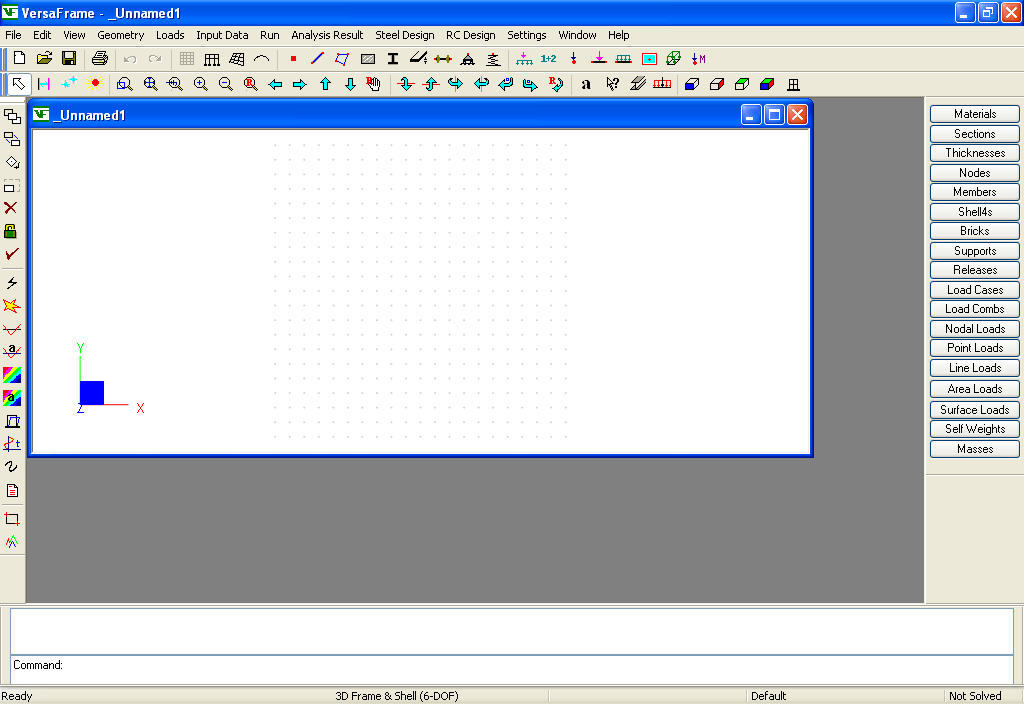Select the quadrilateral shell drawing tool
The image size is (1024, 704).
coord(342,59)
